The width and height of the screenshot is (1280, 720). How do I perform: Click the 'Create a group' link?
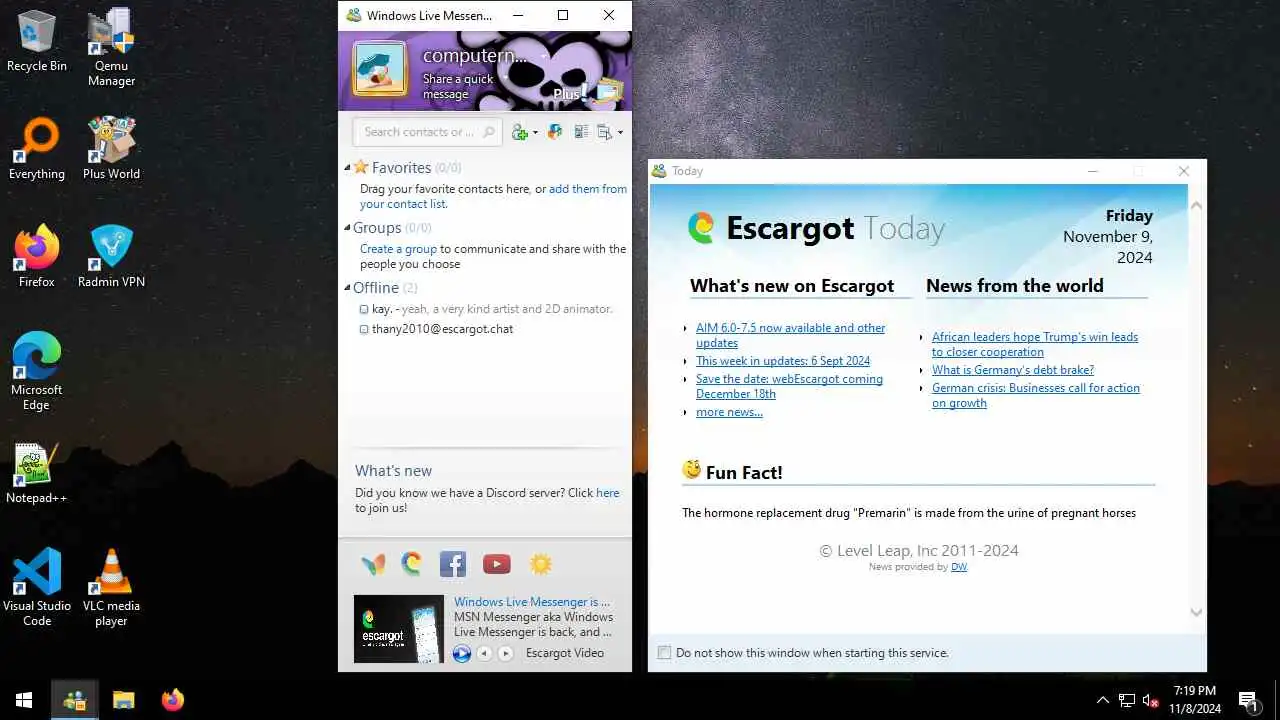[398, 249]
